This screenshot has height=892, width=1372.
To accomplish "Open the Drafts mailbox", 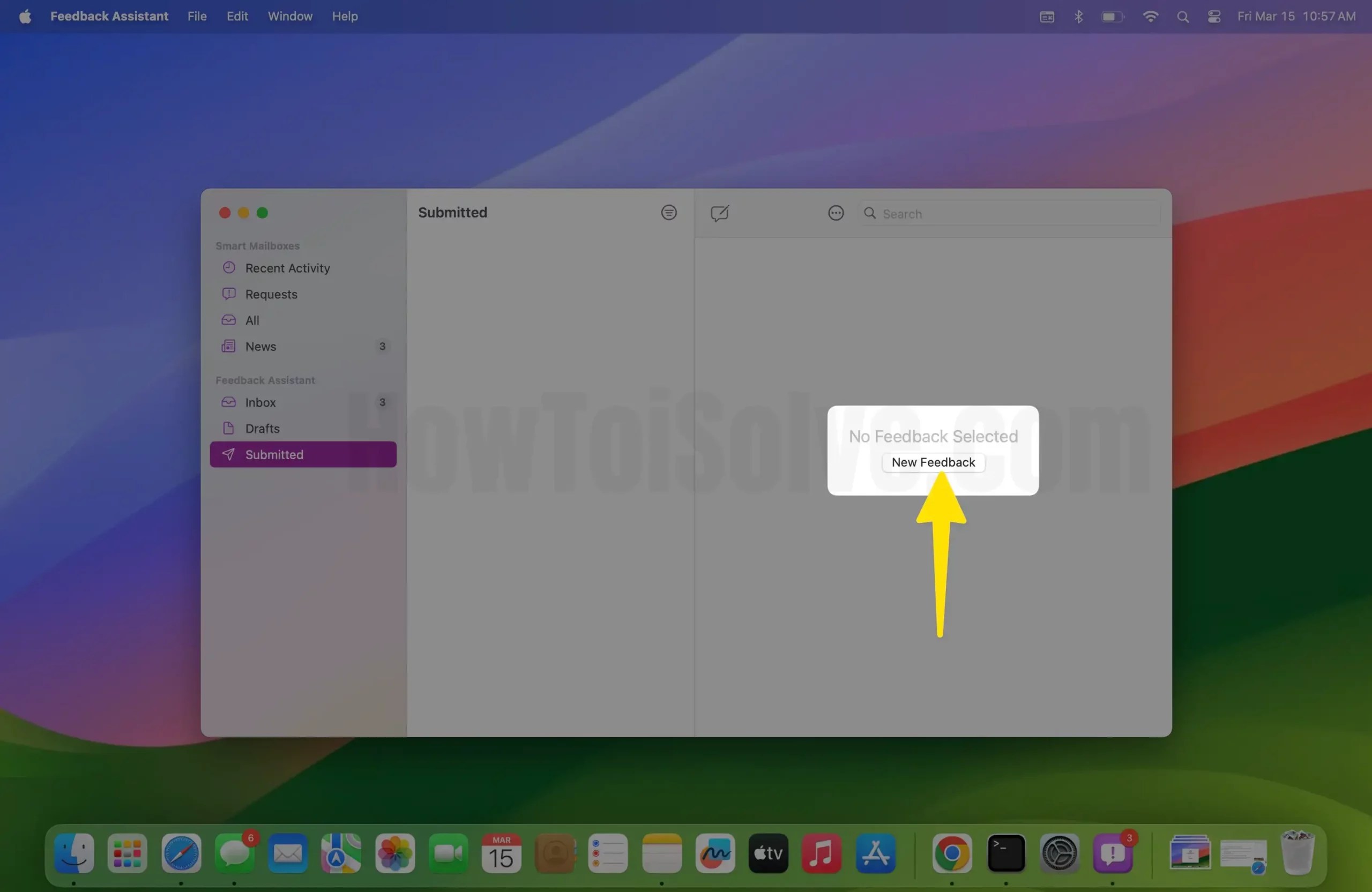I will 262,428.
